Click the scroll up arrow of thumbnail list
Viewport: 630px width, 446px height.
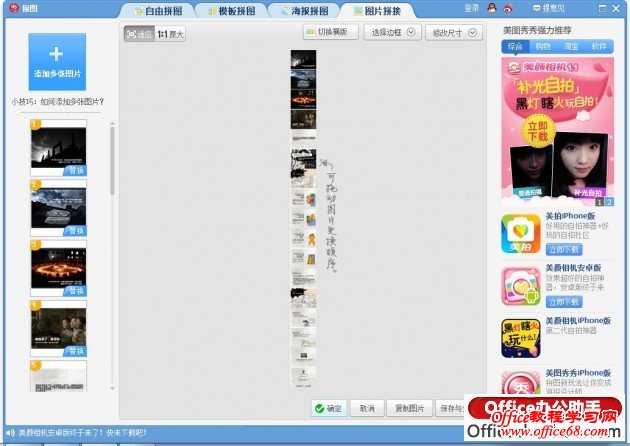(x=112, y=123)
